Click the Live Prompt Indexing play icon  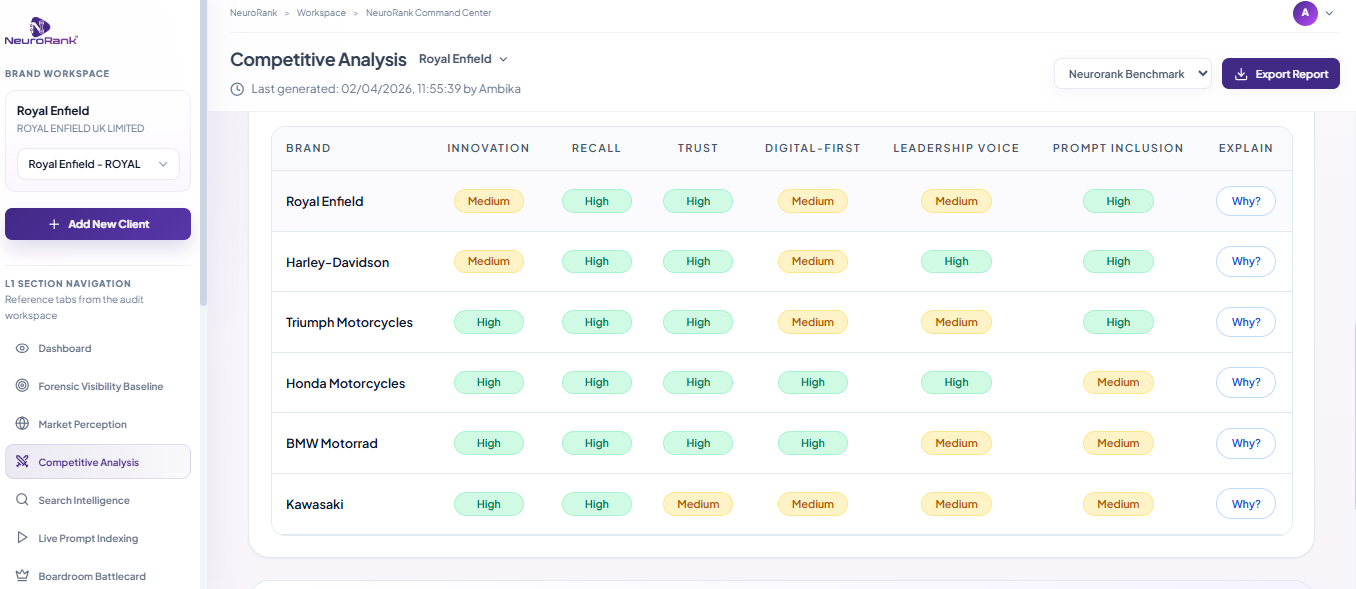[x=22, y=538]
